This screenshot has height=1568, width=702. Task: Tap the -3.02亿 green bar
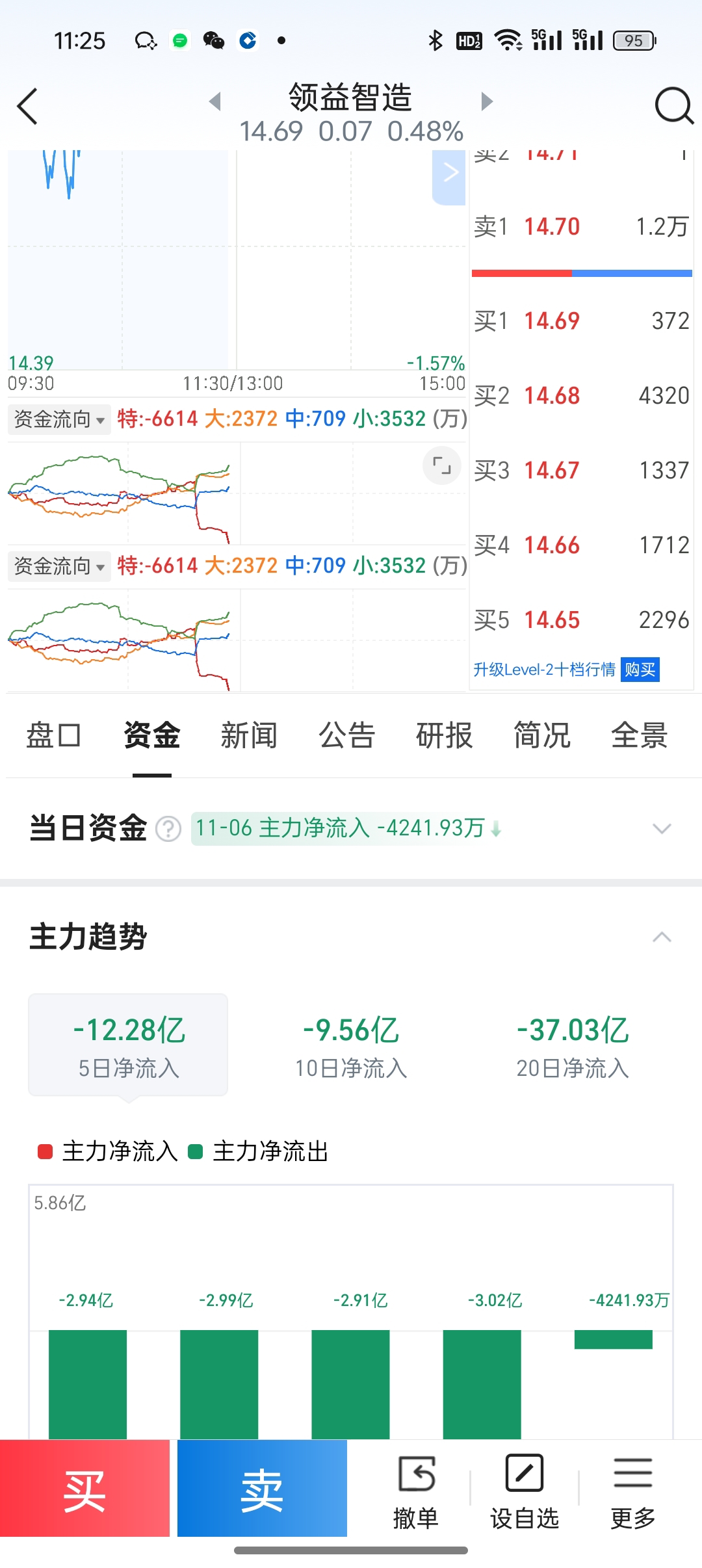[482, 1384]
